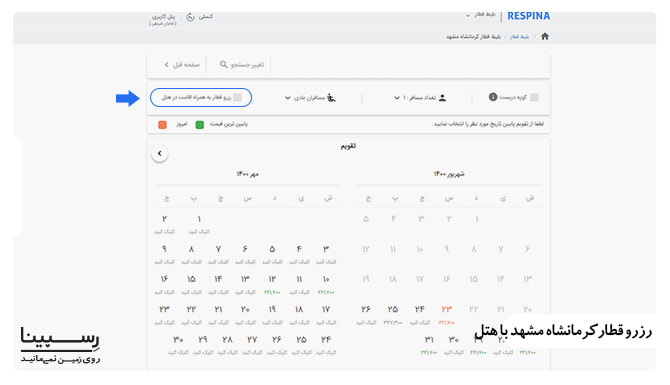Select day 30 of Shahrivar
This screenshot has width=670, height=385.
tap(453, 344)
